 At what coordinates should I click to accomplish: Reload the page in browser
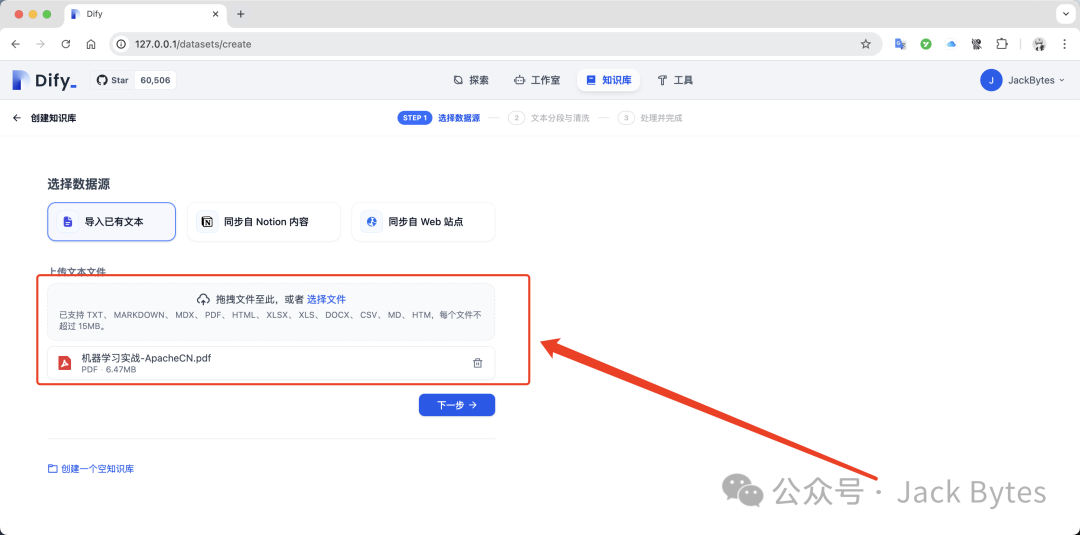click(x=66, y=44)
